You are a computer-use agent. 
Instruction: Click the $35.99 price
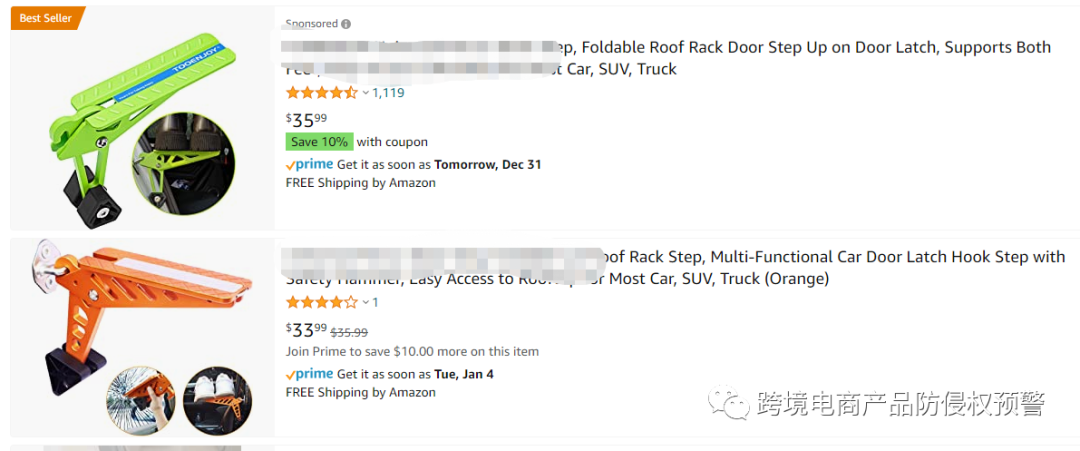(307, 120)
